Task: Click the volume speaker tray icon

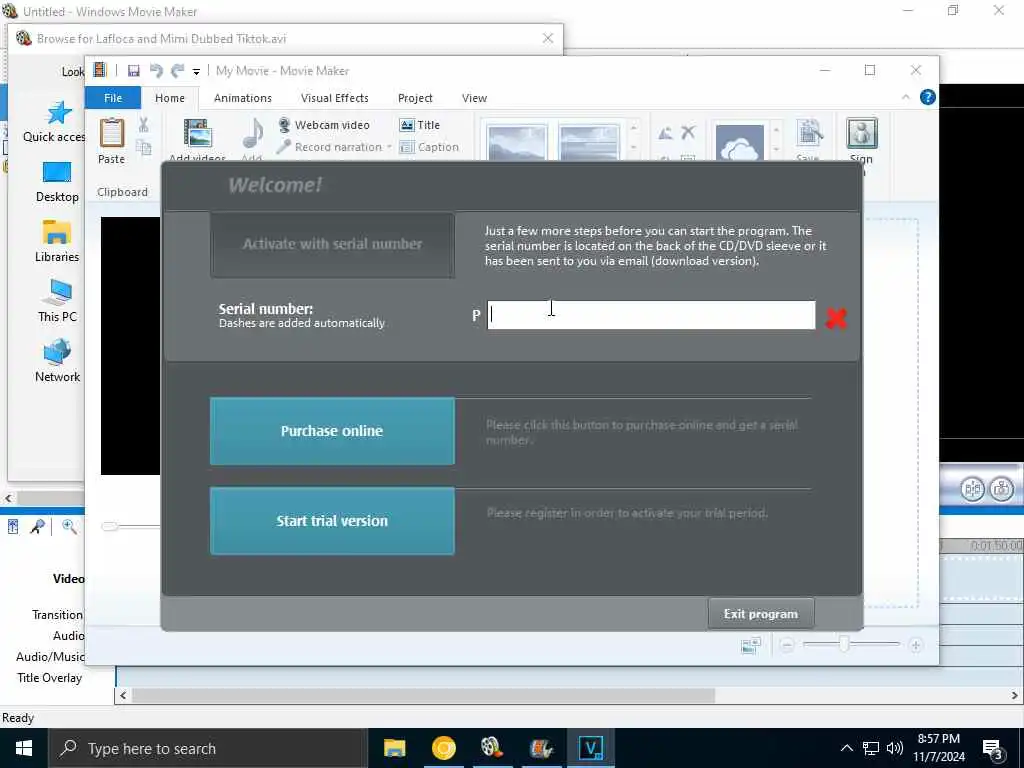Action: coord(895,748)
